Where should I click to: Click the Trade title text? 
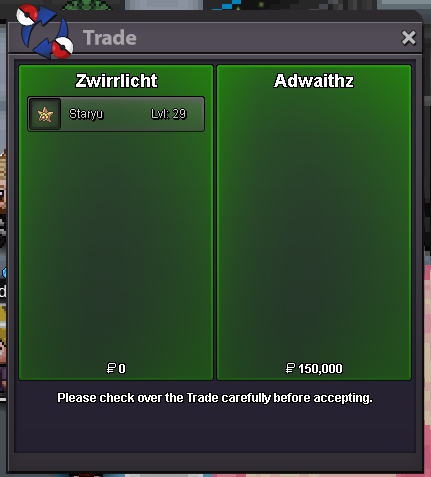pos(110,38)
